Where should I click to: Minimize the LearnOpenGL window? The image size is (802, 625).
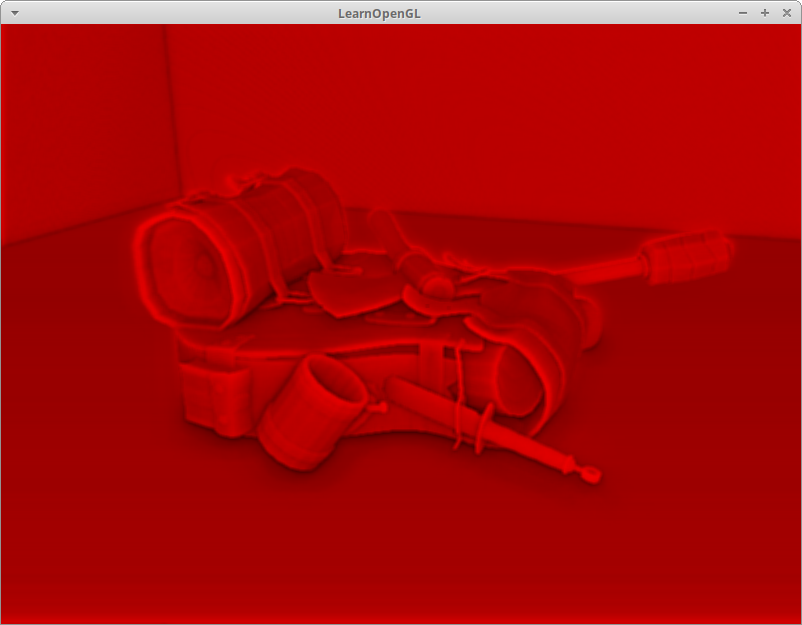pos(742,12)
